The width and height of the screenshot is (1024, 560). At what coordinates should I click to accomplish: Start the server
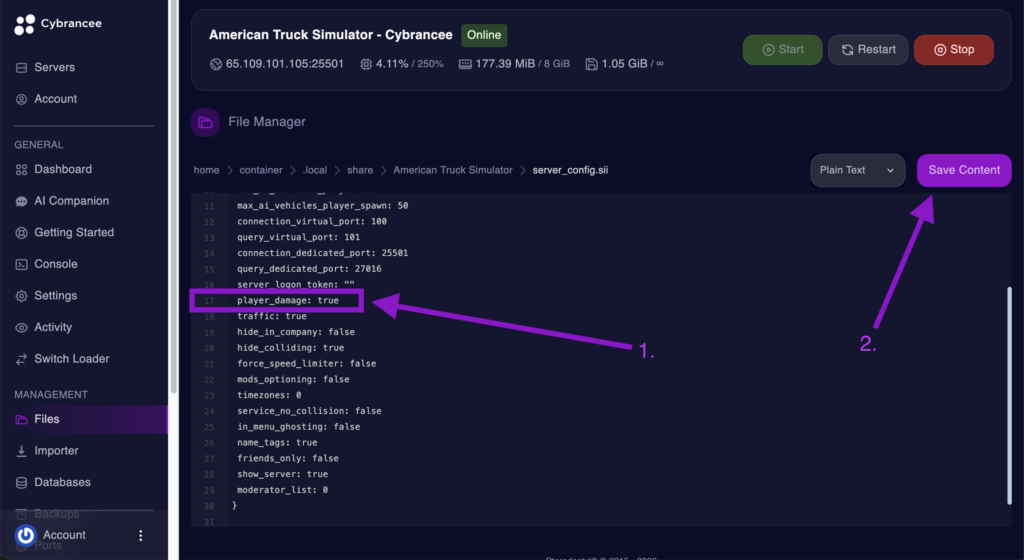[782, 50]
